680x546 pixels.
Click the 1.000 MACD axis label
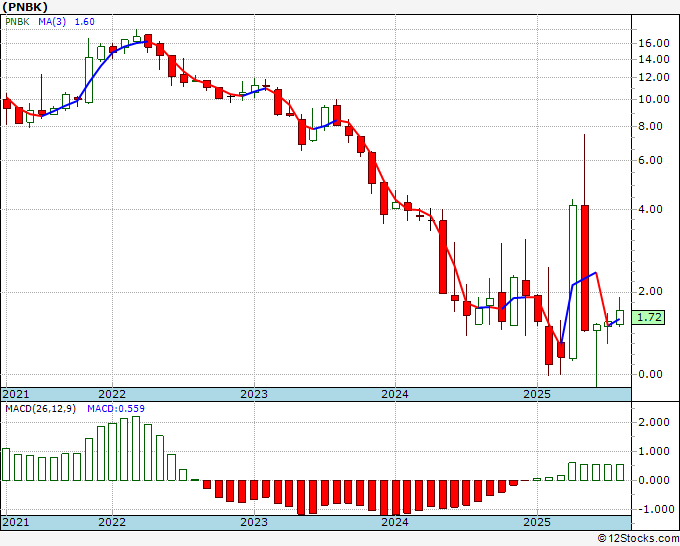point(654,451)
